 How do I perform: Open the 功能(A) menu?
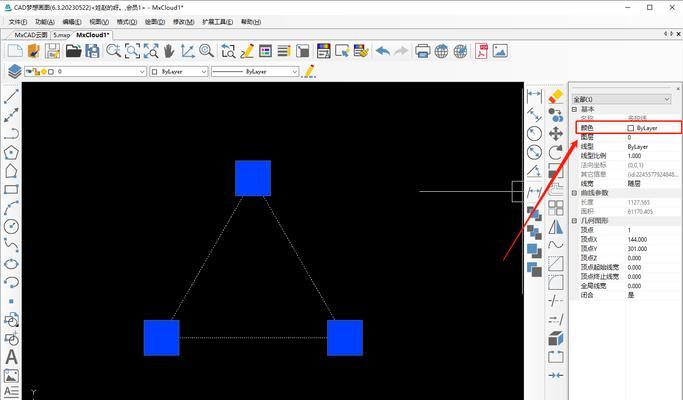pyautogui.click(x=45, y=22)
